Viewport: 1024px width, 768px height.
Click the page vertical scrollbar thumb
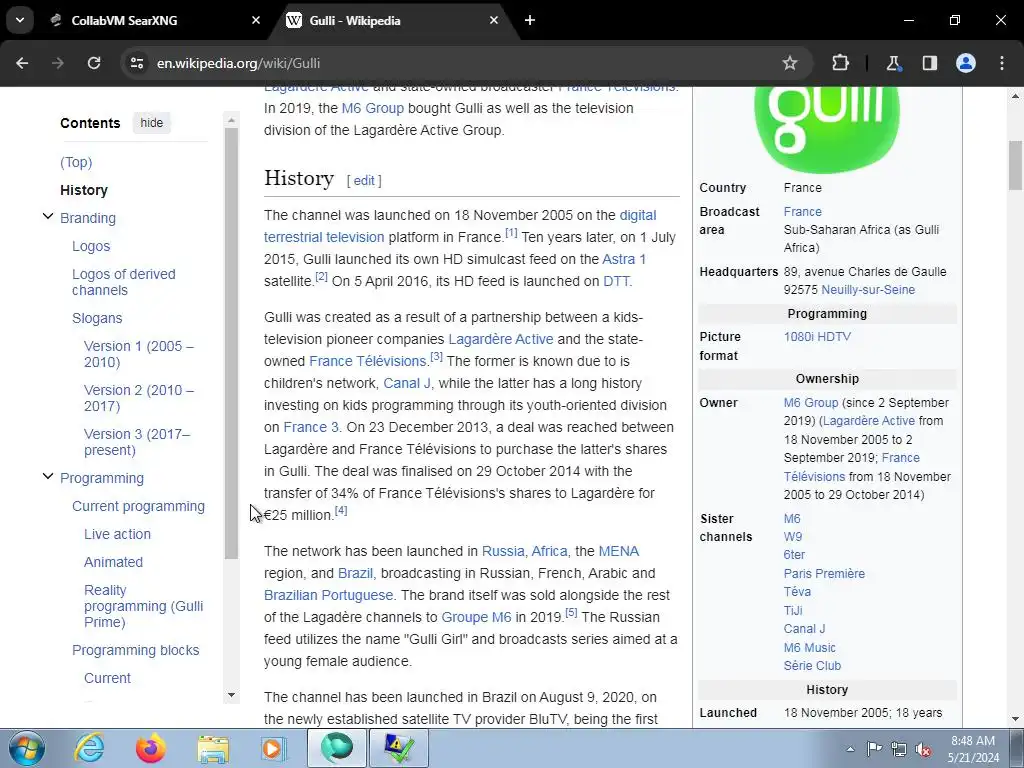click(x=1016, y=165)
